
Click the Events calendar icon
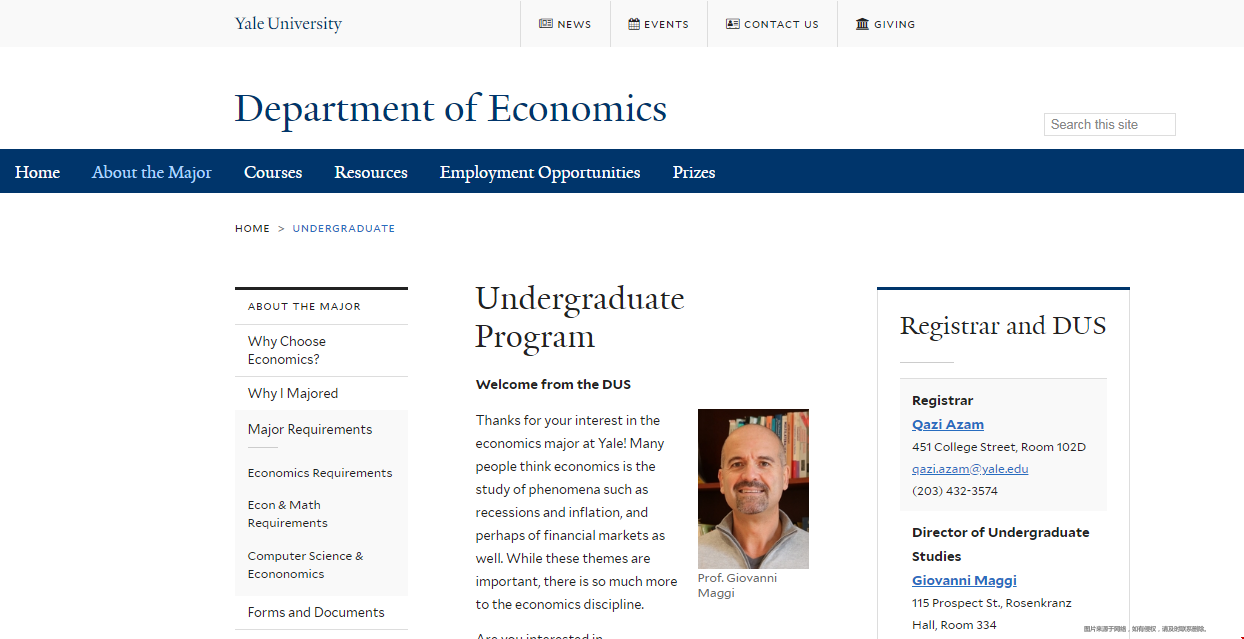coord(634,24)
